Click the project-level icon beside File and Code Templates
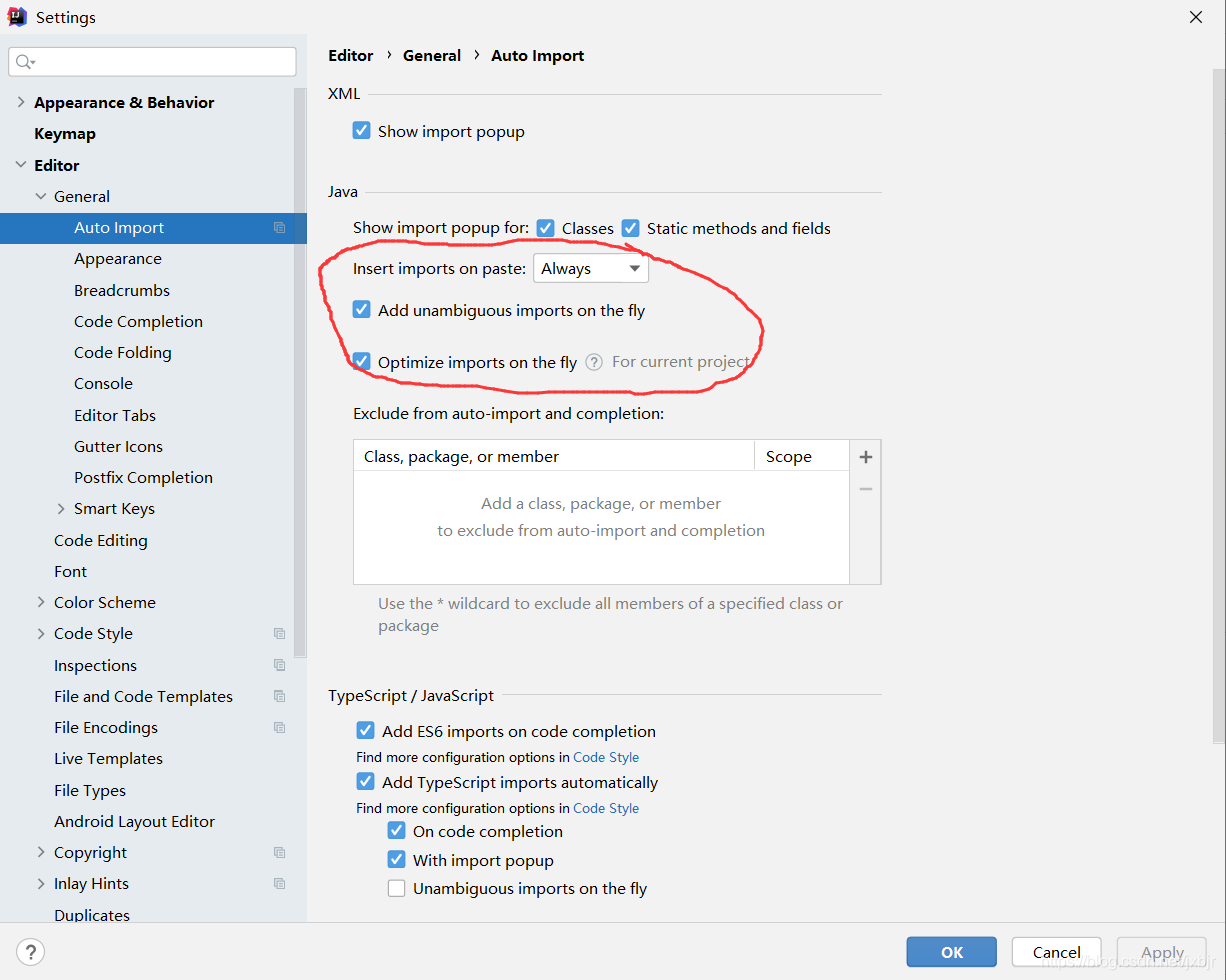Screen dimensions: 1226x980 point(280,696)
